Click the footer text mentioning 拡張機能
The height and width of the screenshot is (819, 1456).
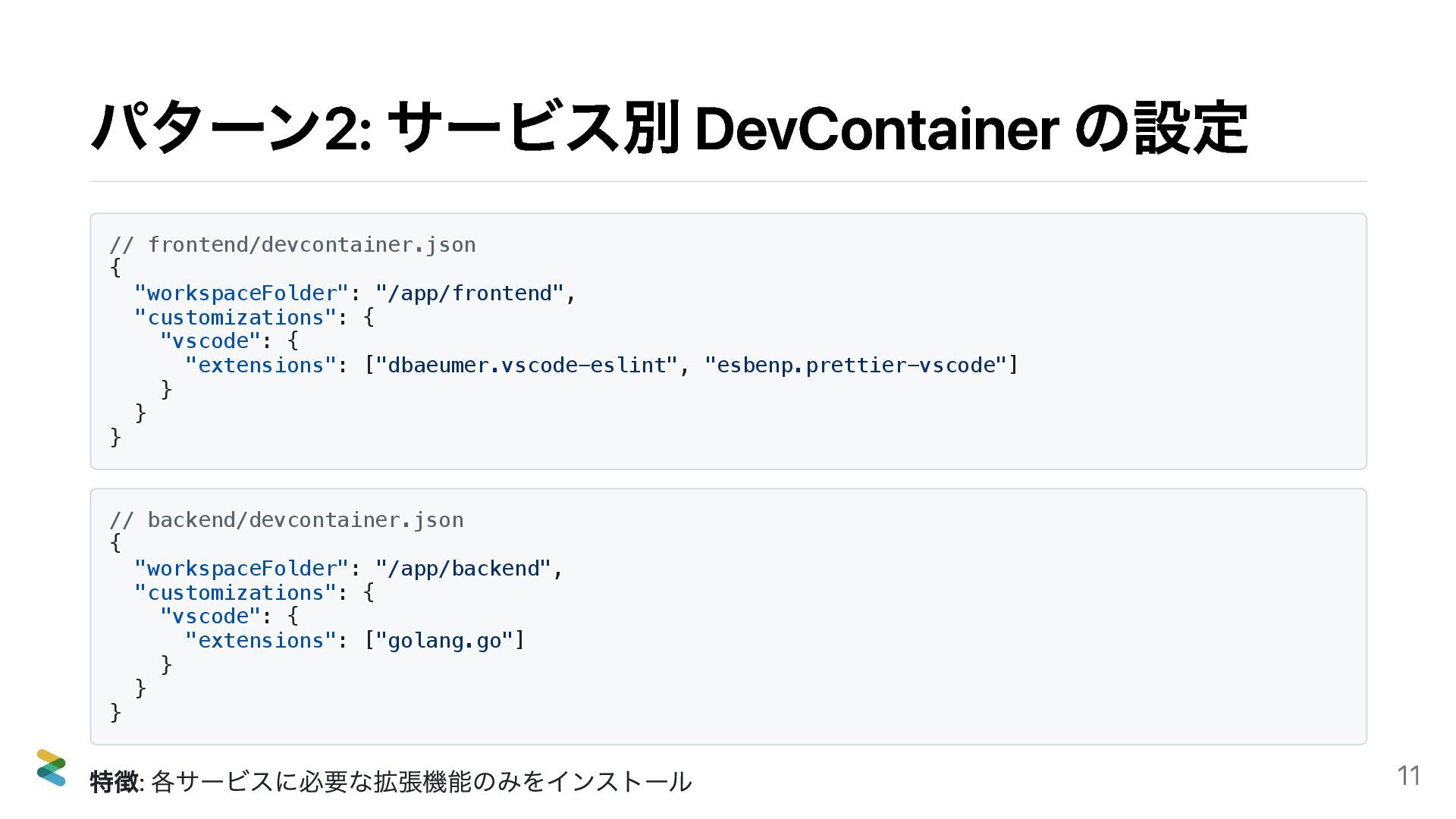(421, 781)
